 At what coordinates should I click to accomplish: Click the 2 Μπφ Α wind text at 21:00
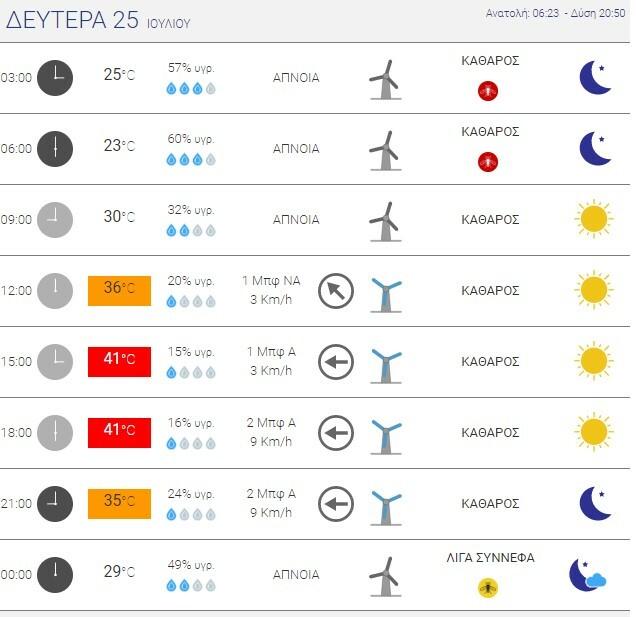click(271, 494)
